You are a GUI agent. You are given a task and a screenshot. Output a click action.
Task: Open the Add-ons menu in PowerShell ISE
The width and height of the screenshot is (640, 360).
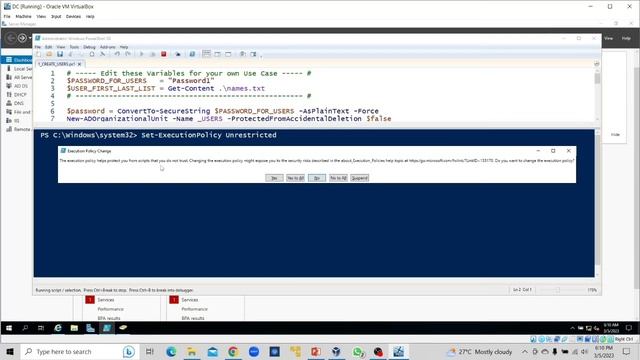(107, 47)
